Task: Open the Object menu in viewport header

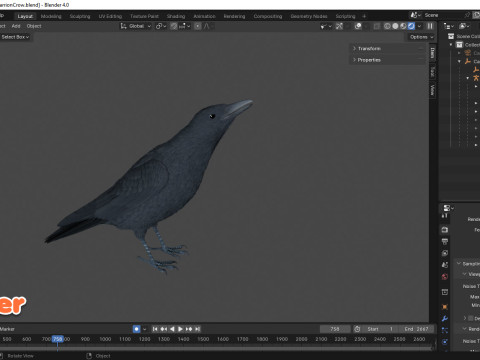Action: [34, 26]
